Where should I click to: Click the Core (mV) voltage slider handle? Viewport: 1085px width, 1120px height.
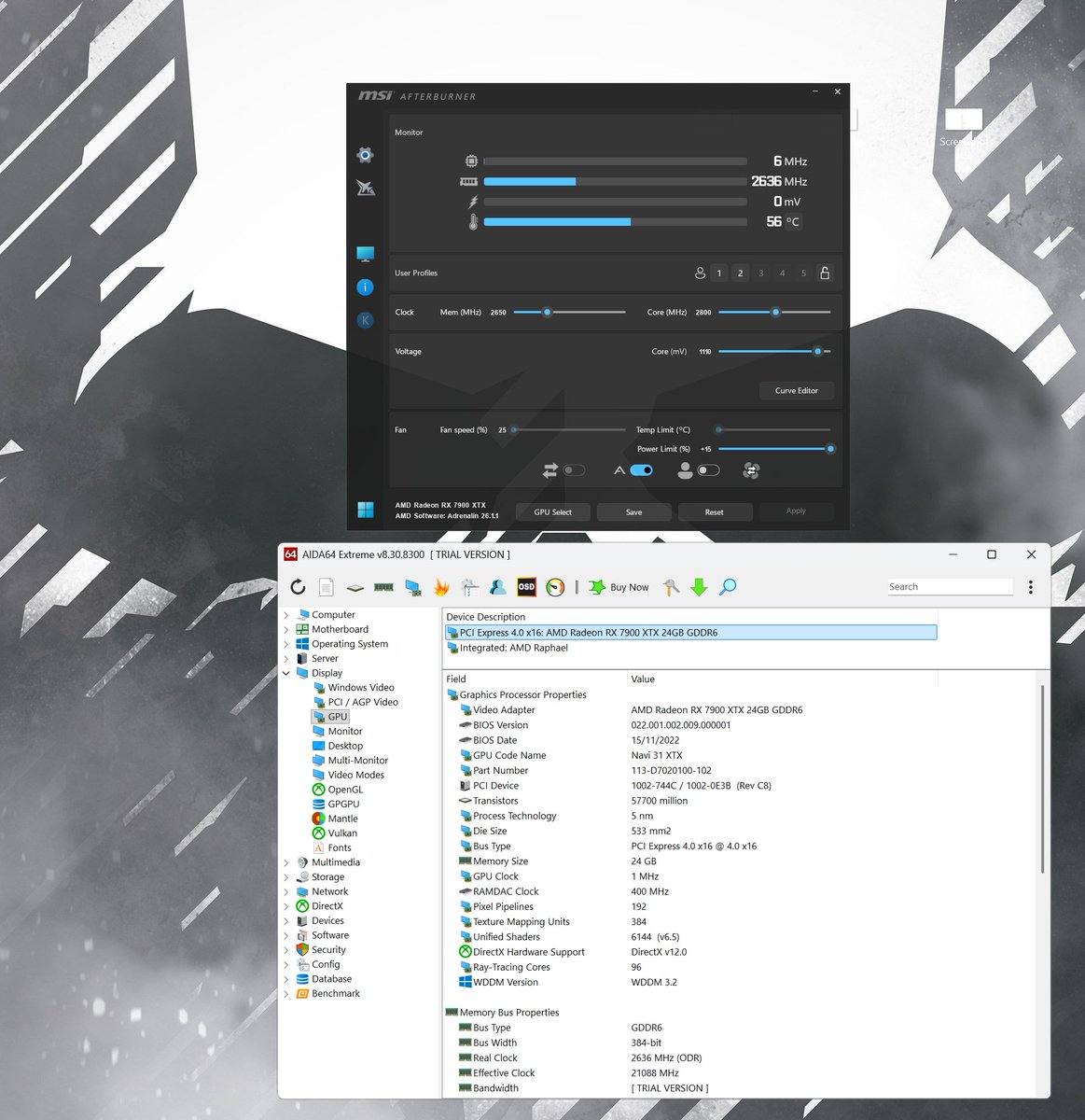pos(817,351)
